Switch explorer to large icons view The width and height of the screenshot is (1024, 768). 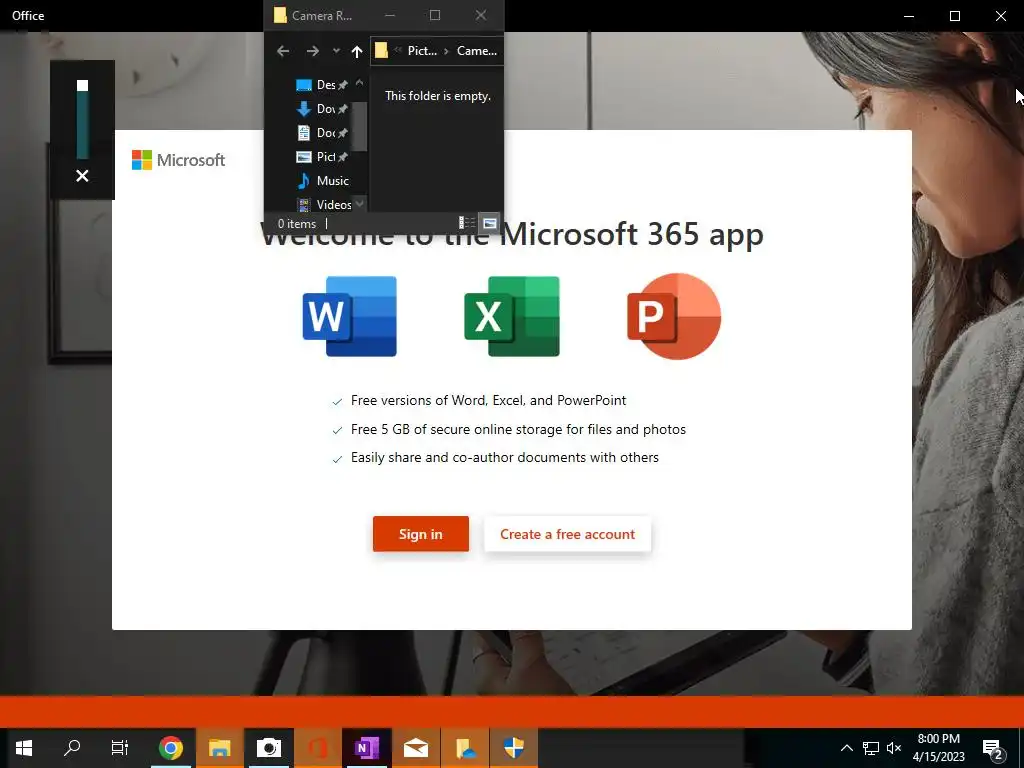pos(489,223)
